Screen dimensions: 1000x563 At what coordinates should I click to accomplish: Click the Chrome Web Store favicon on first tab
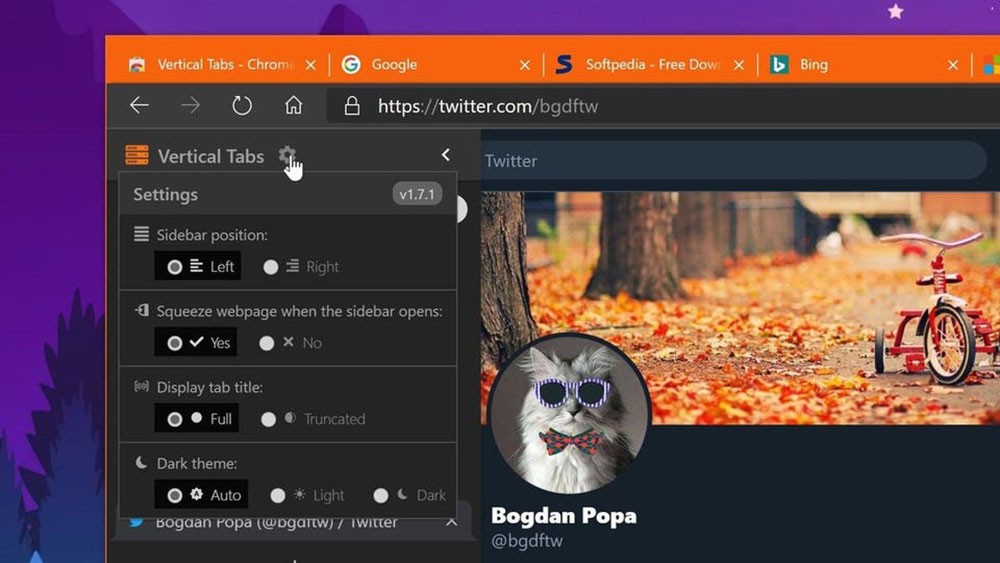coord(136,64)
